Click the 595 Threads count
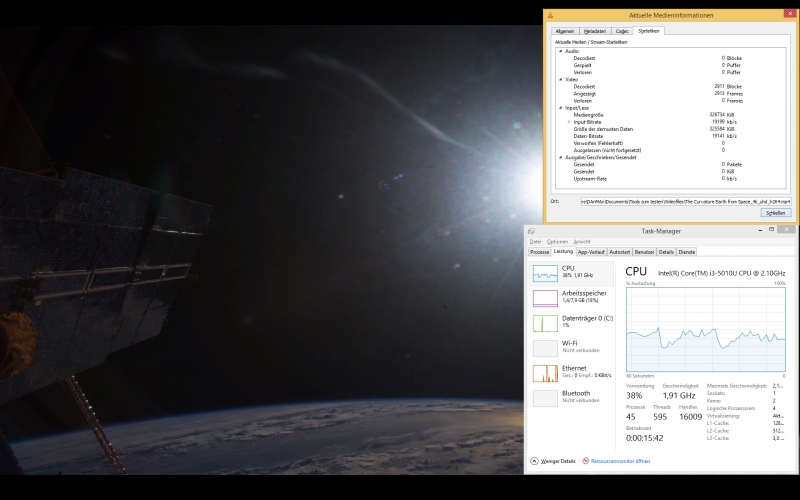This screenshot has height=500, width=800. (660, 417)
